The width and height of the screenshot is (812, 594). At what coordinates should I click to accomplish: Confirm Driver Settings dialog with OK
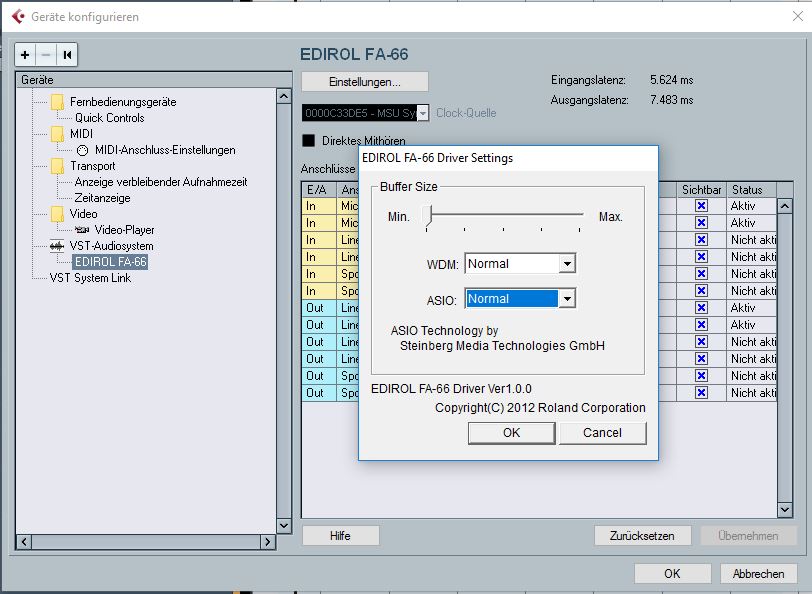point(512,433)
